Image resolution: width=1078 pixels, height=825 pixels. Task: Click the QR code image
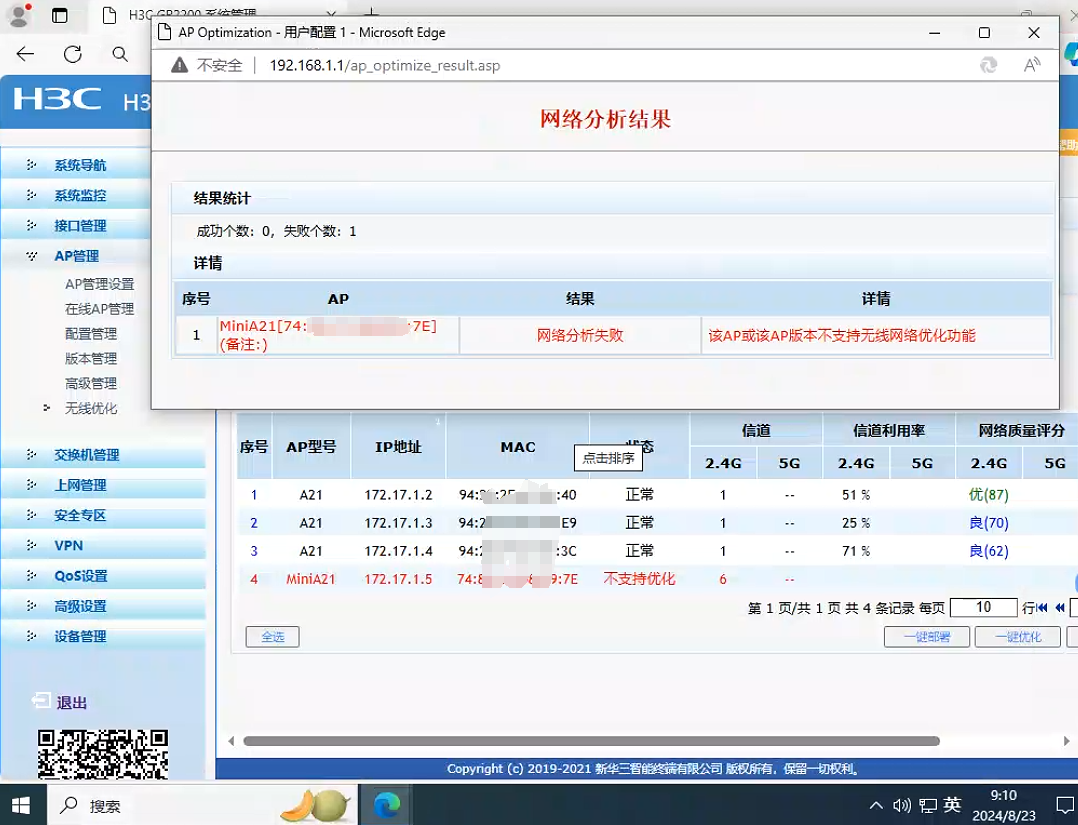coord(103,754)
